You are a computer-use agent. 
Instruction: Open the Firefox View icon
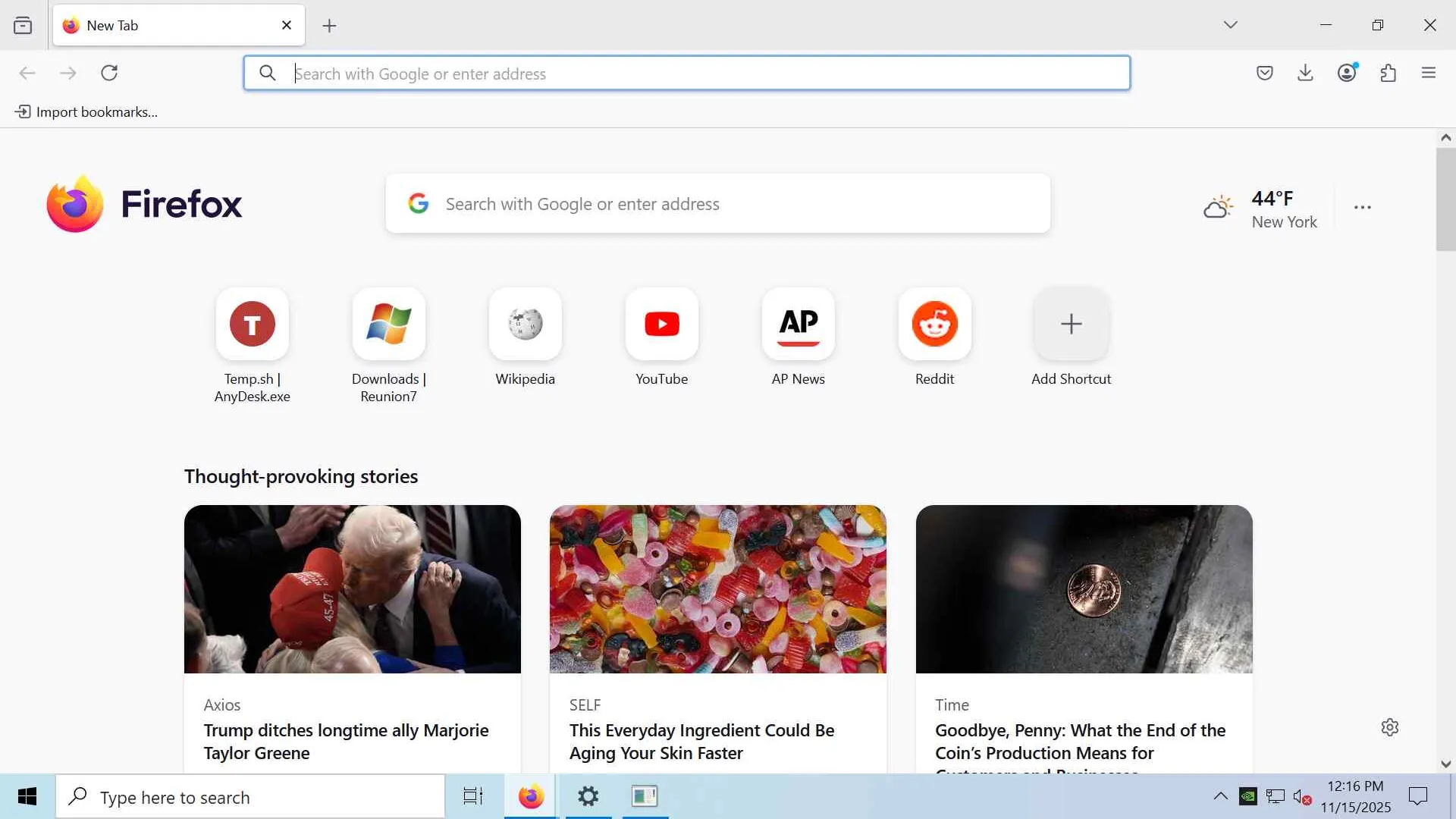click(x=23, y=26)
